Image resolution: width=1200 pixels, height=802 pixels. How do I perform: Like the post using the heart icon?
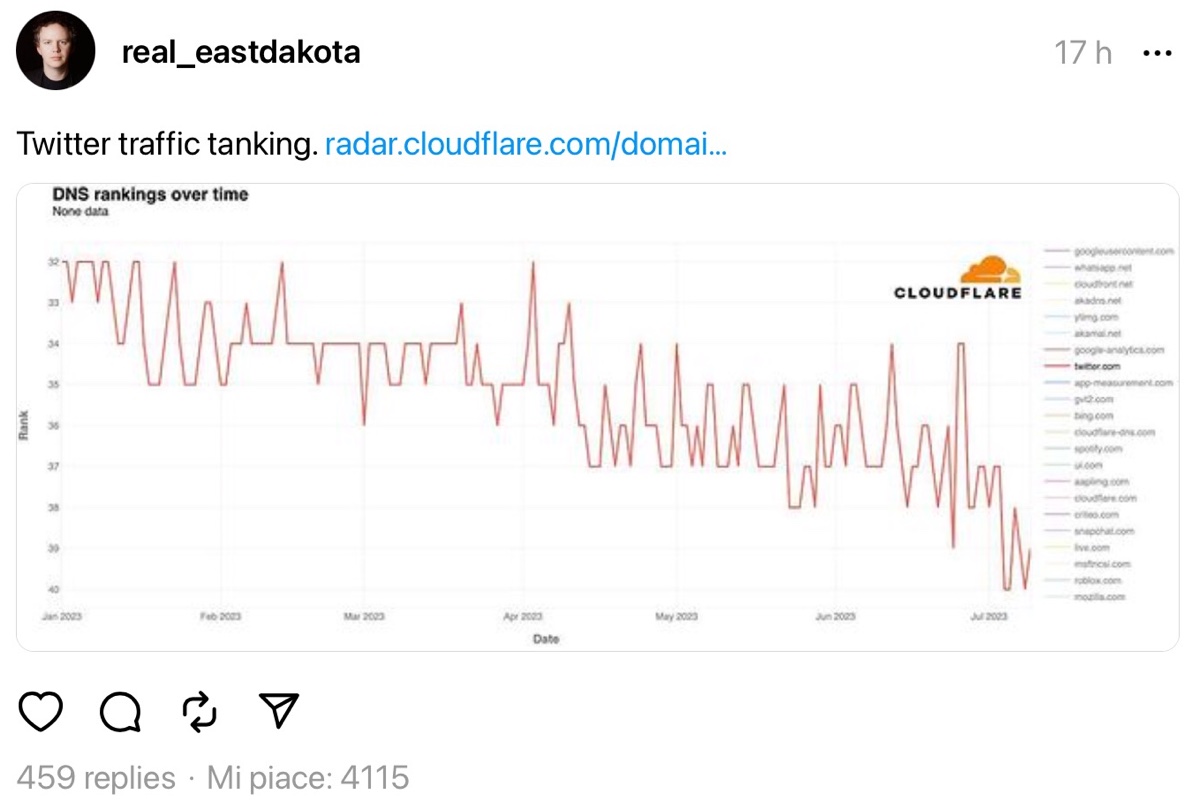40,712
